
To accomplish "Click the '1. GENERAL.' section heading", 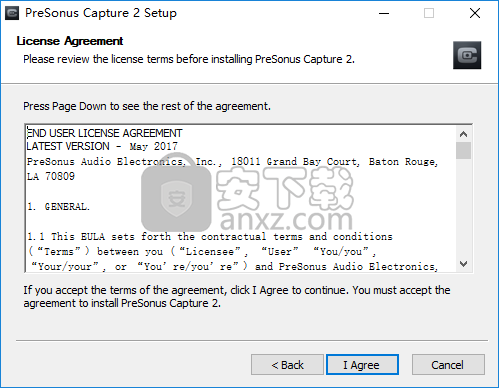I will point(59,207).
